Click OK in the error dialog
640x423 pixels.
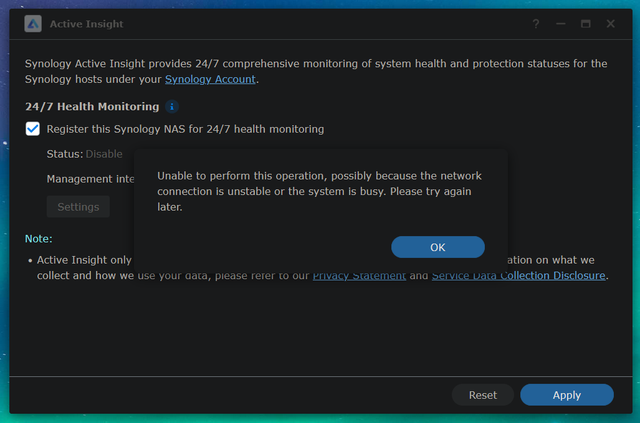pos(438,247)
